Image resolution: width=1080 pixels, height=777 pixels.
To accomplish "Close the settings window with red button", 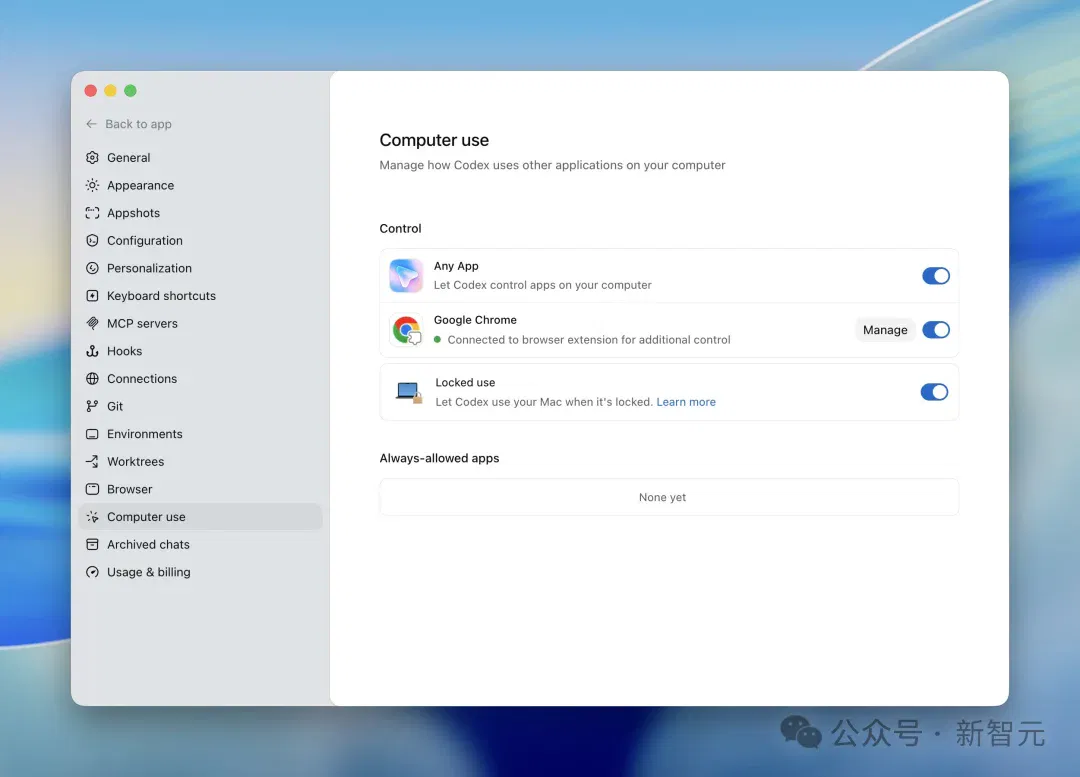I will coord(90,90).
